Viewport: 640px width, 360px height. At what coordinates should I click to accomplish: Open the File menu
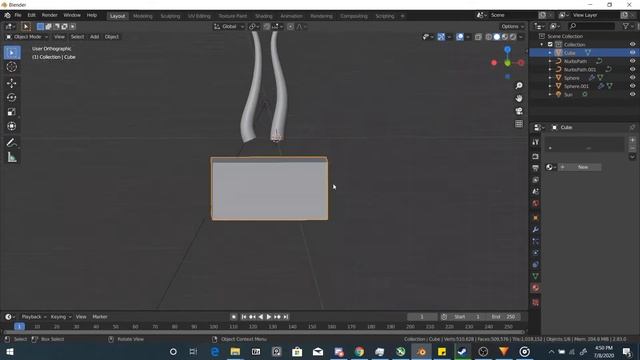[x=18, y=15]
